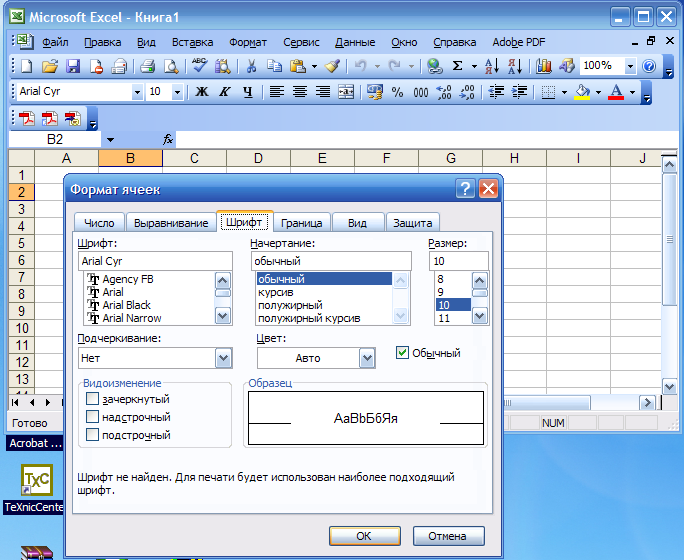Activate Format Painter brush icon
Viewport: 684px width, 560px height.
pos(333,66)
